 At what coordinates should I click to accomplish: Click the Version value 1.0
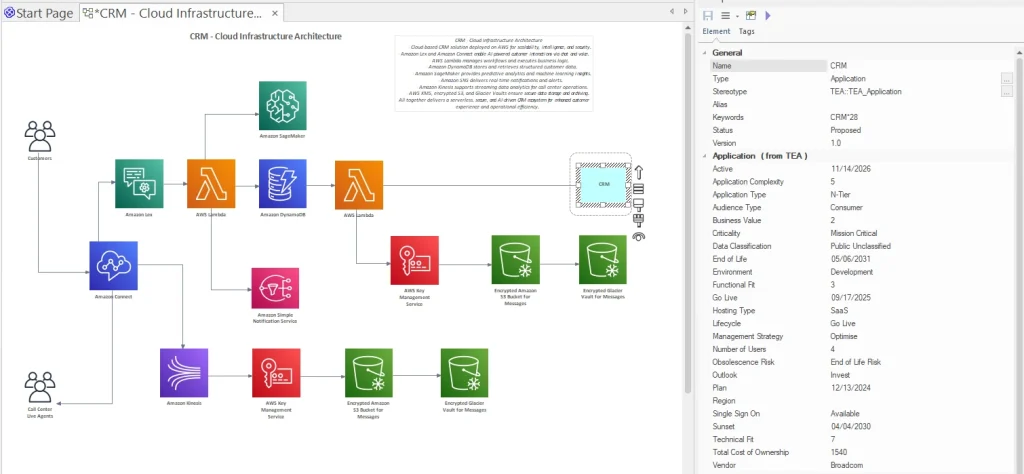point(835,143)
